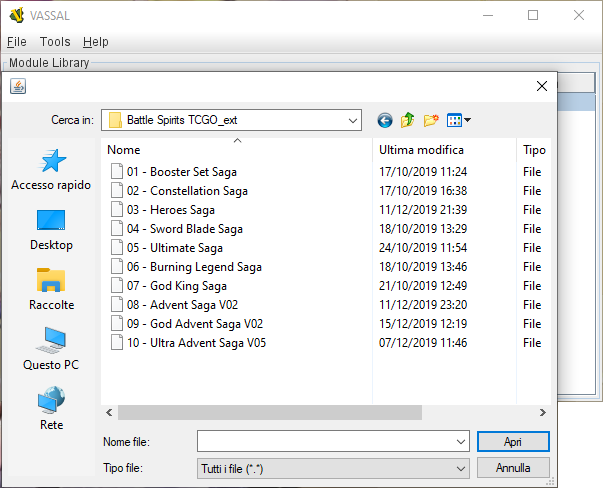The width and height of the screenshot is (603, 488).
Task: Open Rete network location
Action: (51, 408)
